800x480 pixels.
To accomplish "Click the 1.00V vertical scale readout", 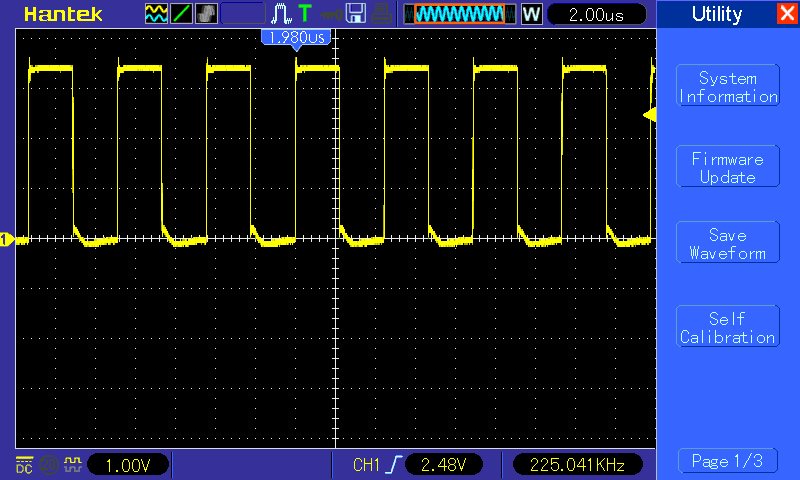I will click(128, 465).
